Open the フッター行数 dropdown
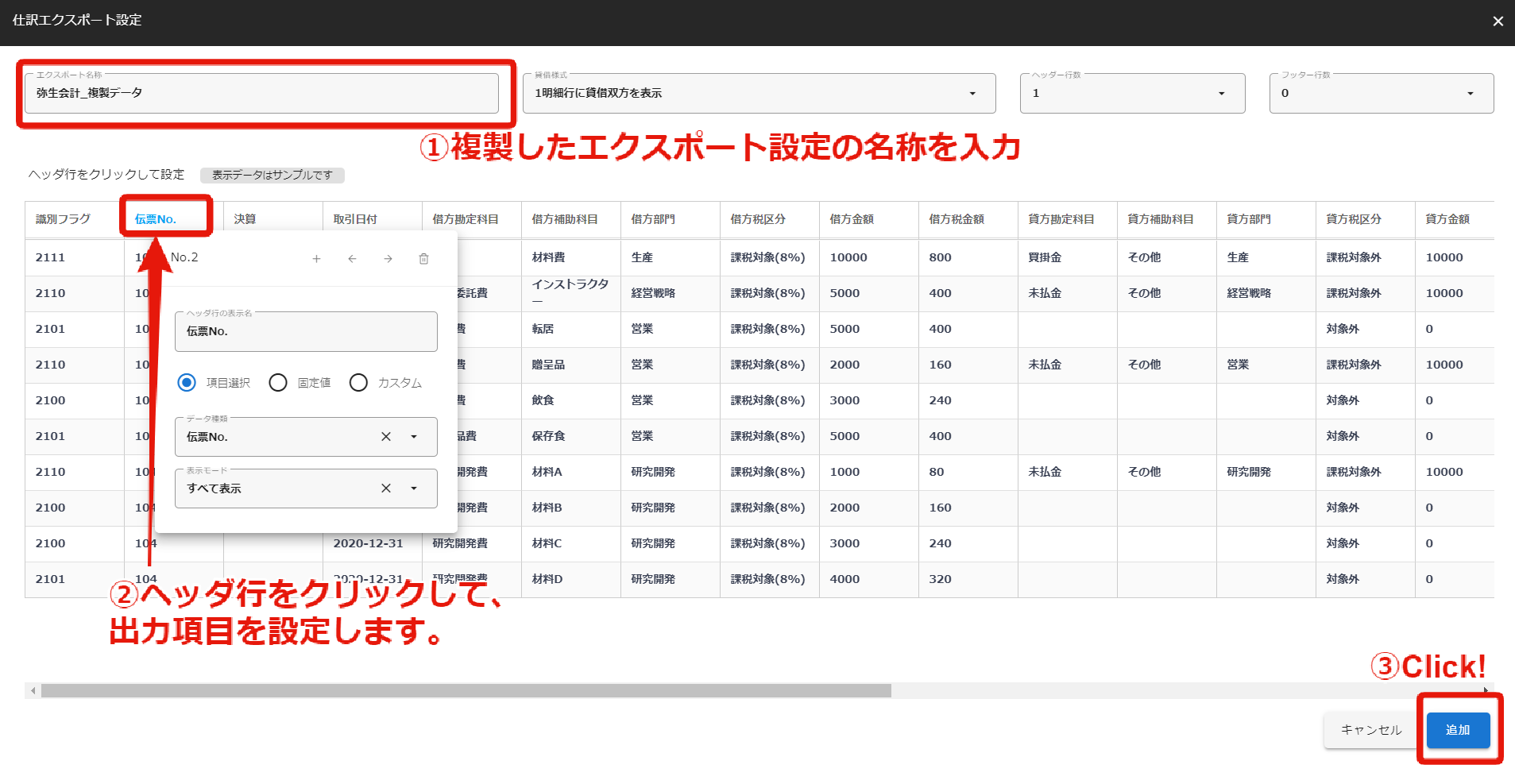 (1382, 93)
